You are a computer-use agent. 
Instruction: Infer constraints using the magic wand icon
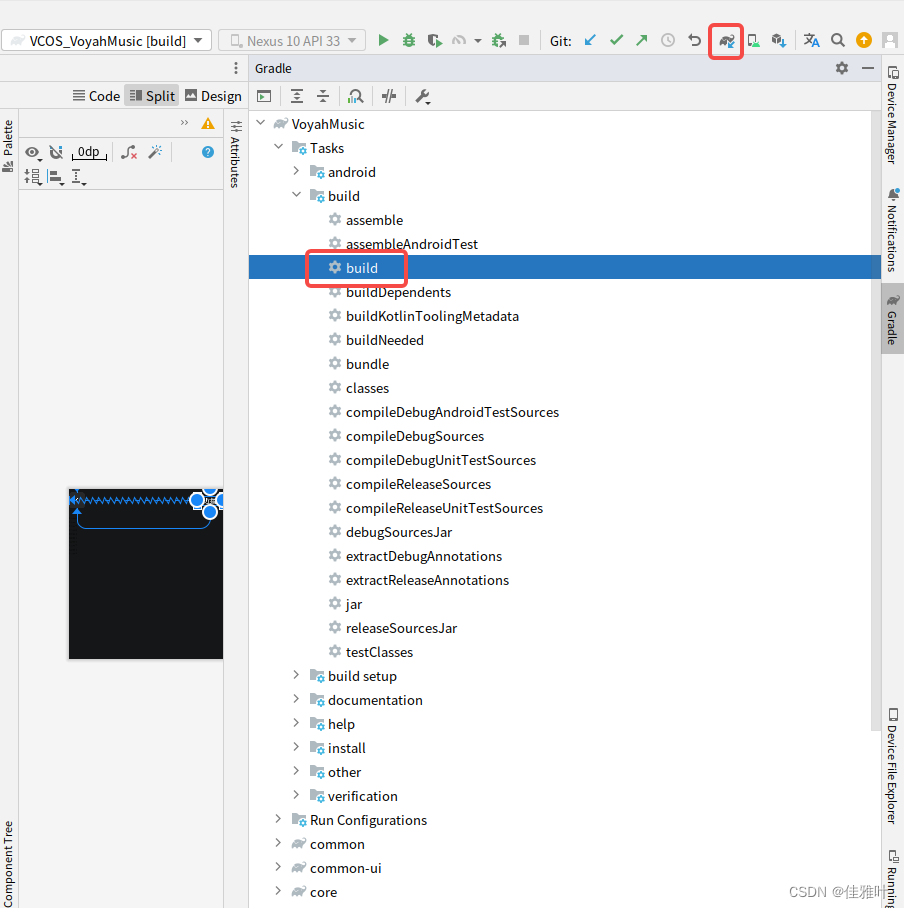[x=155, y=152]
